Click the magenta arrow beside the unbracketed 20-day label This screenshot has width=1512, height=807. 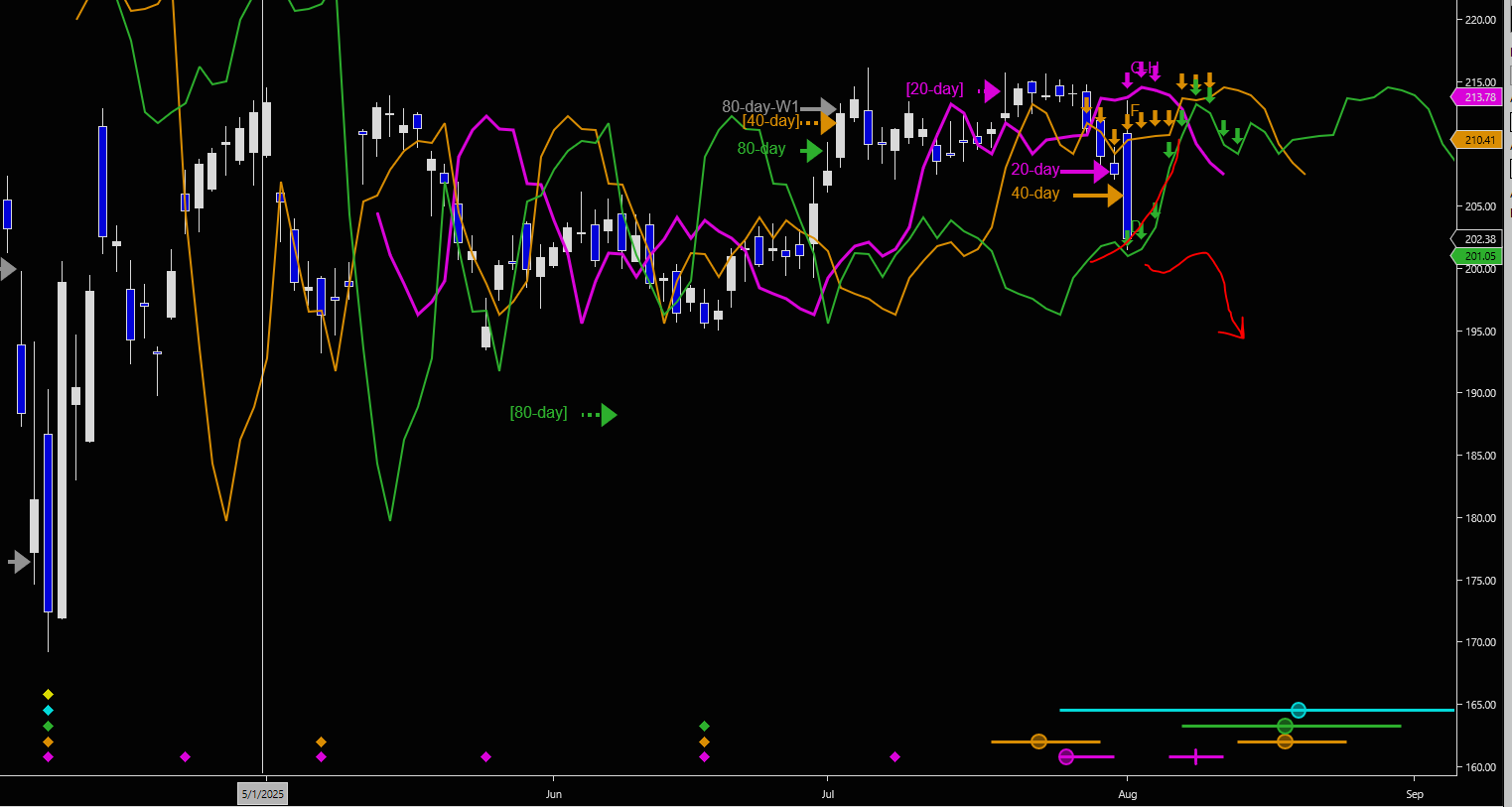1085,171
